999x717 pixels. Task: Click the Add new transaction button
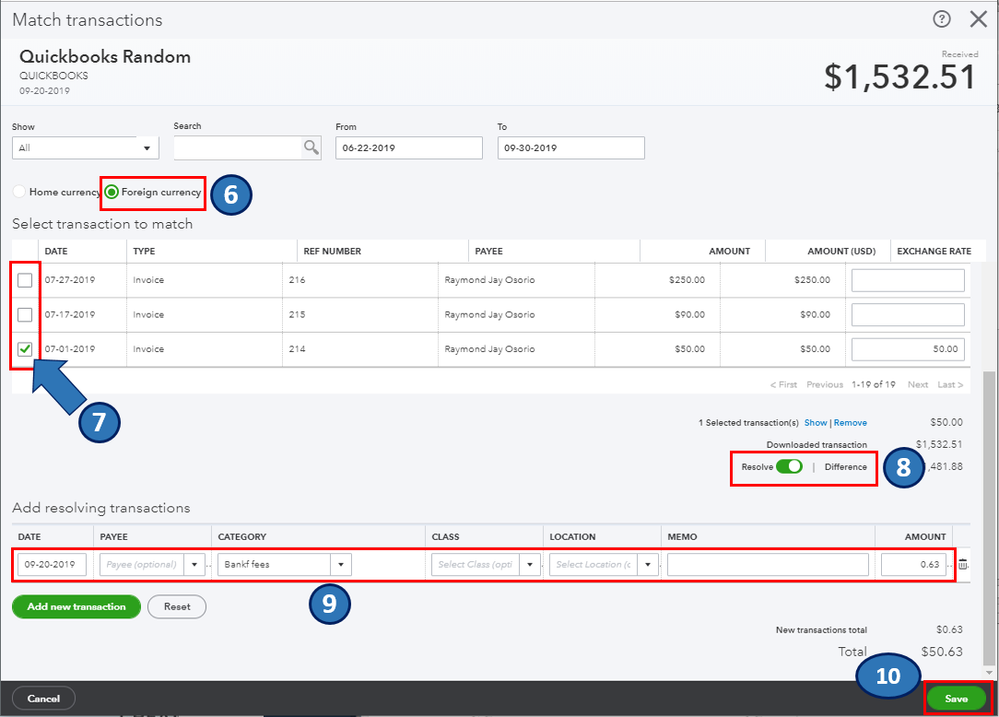tap(76, 607)
